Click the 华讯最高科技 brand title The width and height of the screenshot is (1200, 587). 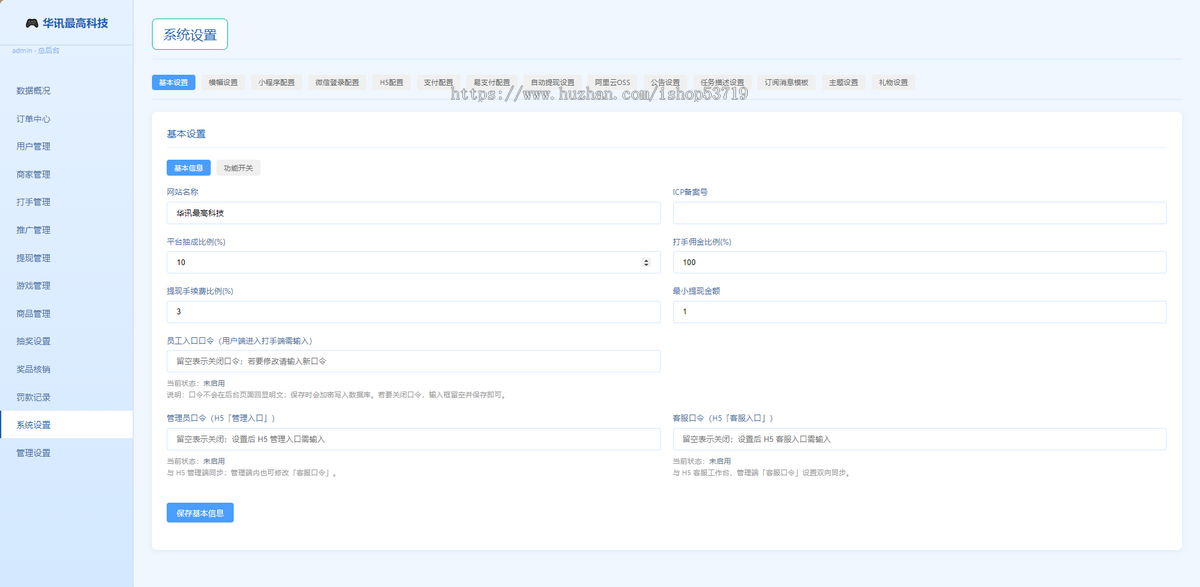click(75, 23)
